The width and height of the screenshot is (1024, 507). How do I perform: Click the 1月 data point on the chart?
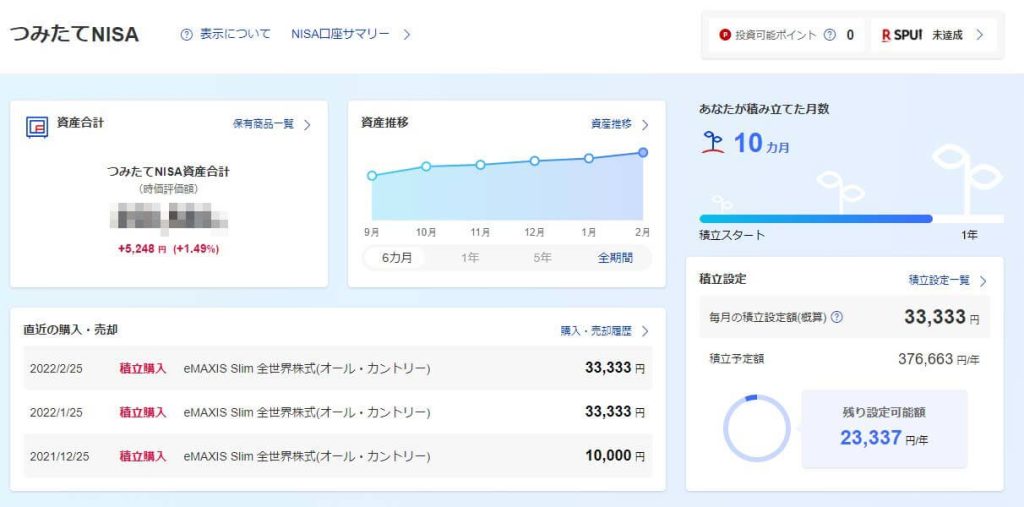[x=589, y=158]
